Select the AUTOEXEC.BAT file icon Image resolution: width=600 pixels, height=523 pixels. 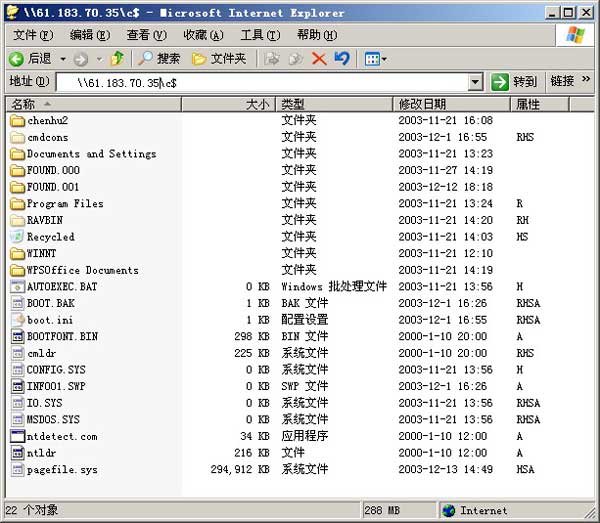[17, 287]
